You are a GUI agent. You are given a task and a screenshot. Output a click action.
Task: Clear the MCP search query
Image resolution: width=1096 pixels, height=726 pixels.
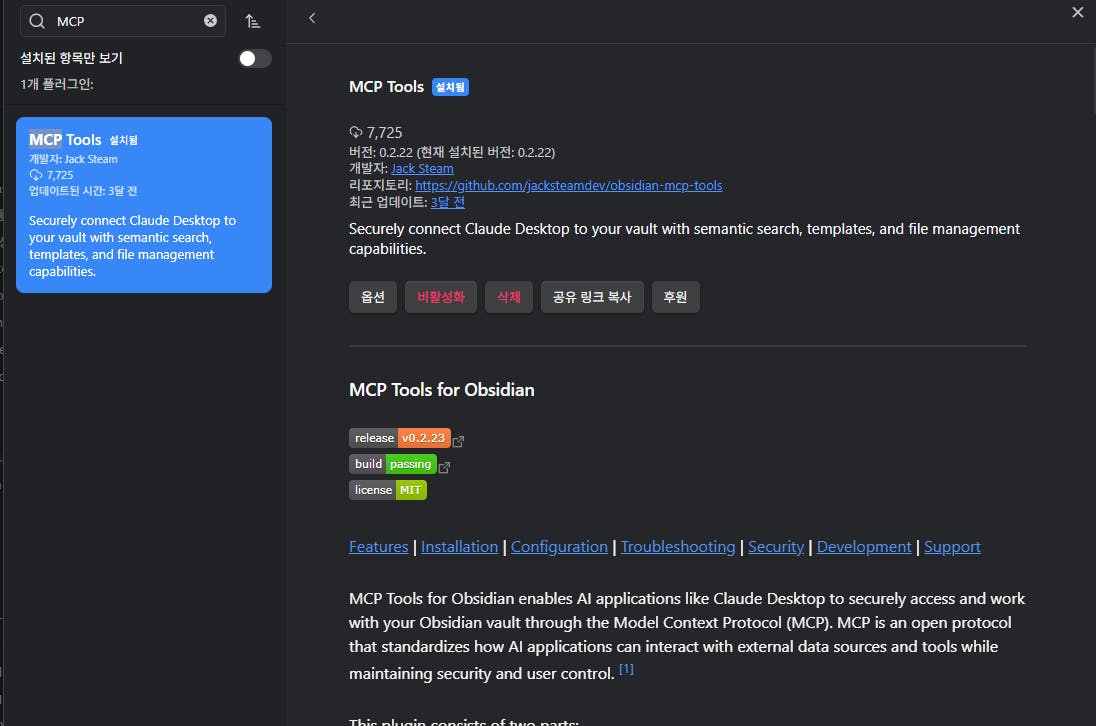tap(210, 21)
